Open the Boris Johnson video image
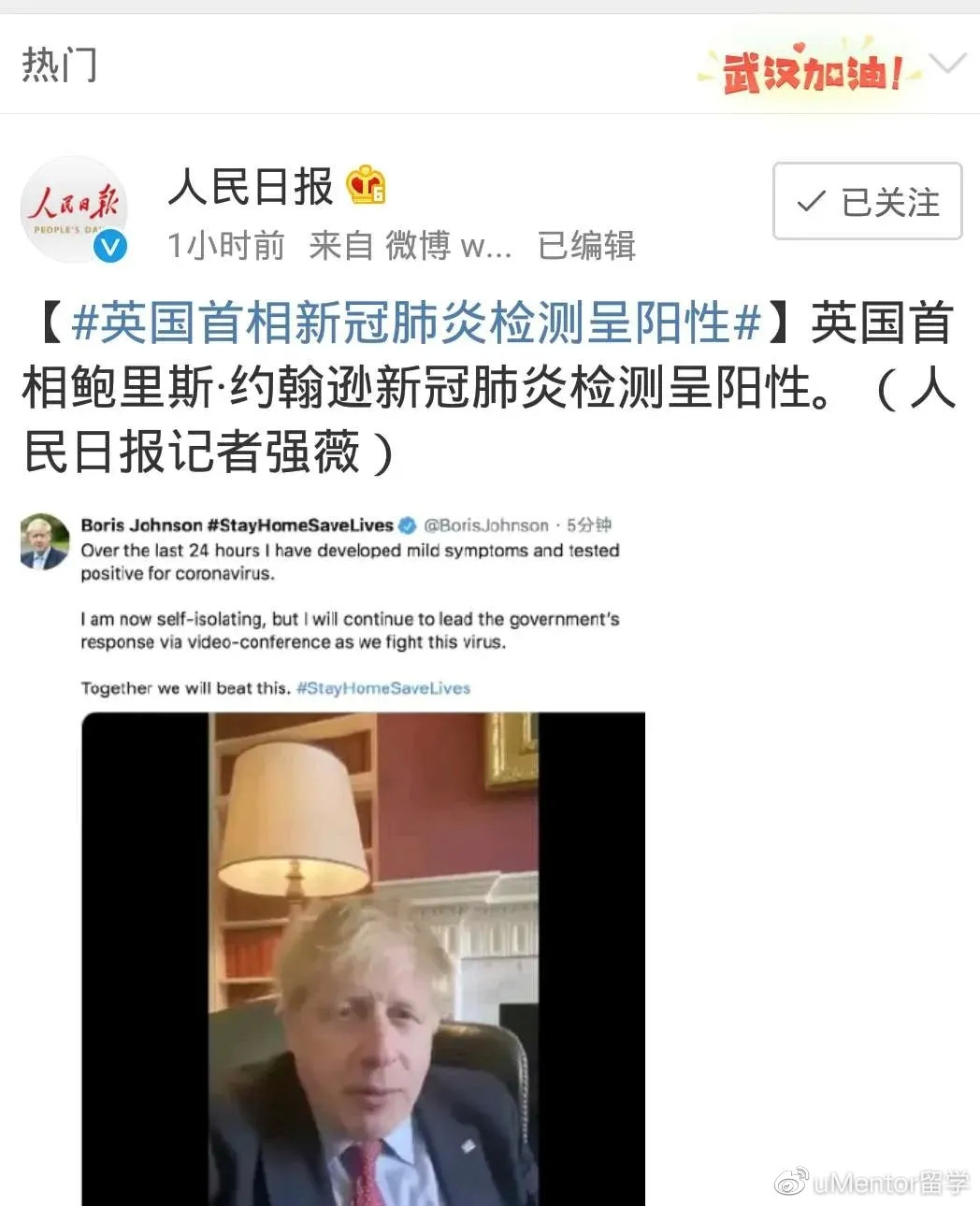 pos(364,958)
